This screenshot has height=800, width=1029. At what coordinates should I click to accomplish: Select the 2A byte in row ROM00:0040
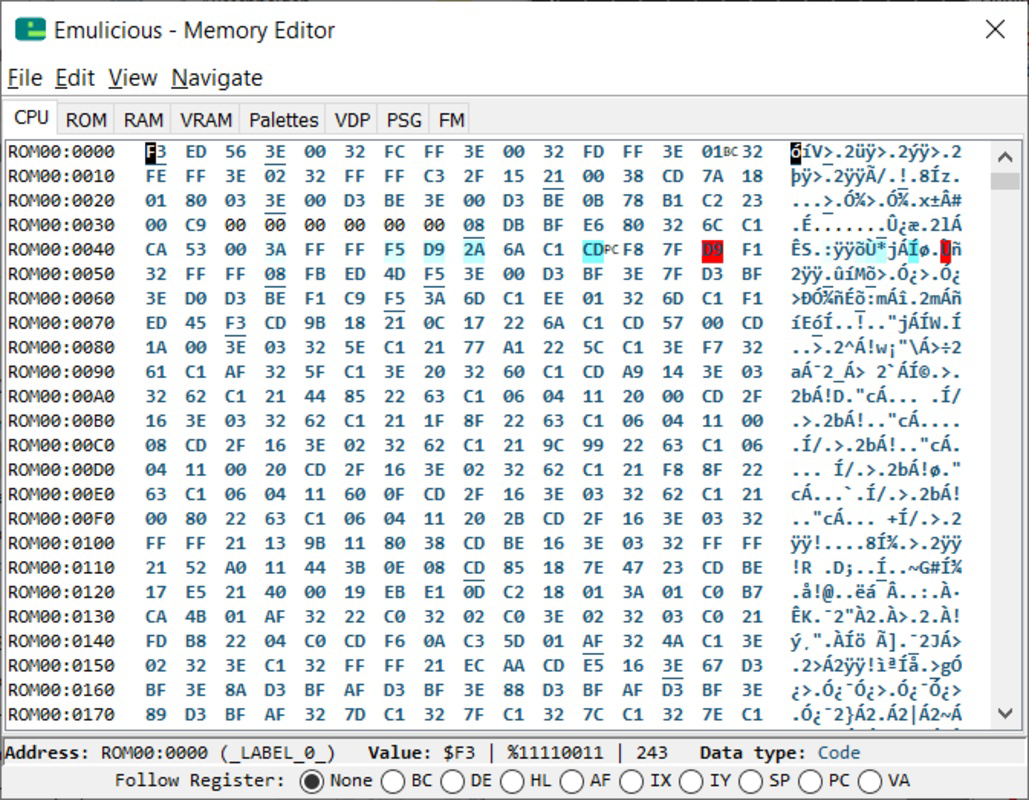click(474, 250)
